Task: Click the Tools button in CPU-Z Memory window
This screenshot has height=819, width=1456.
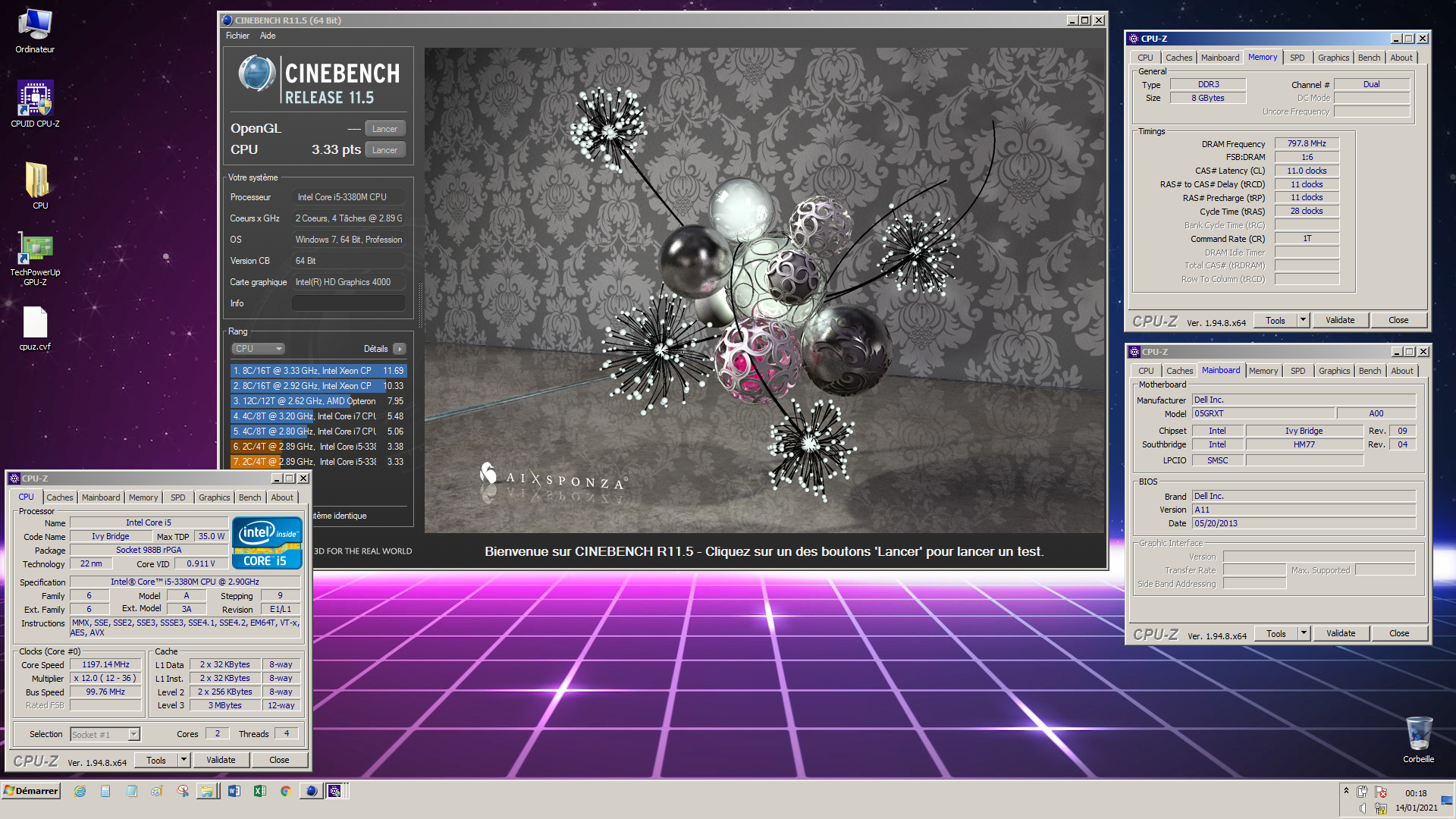Action: point(1276,320)
